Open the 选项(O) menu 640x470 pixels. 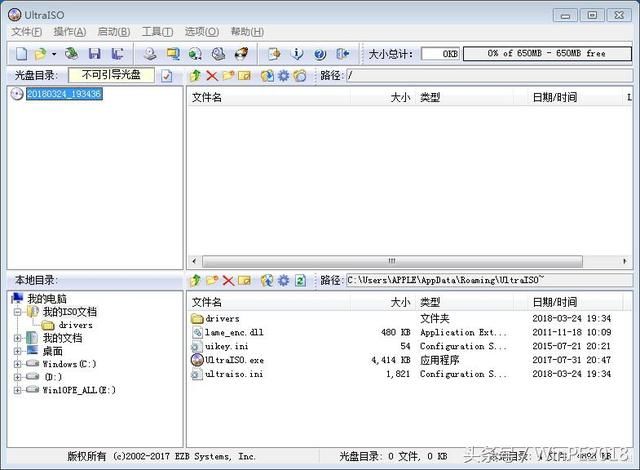pos(202,31)
